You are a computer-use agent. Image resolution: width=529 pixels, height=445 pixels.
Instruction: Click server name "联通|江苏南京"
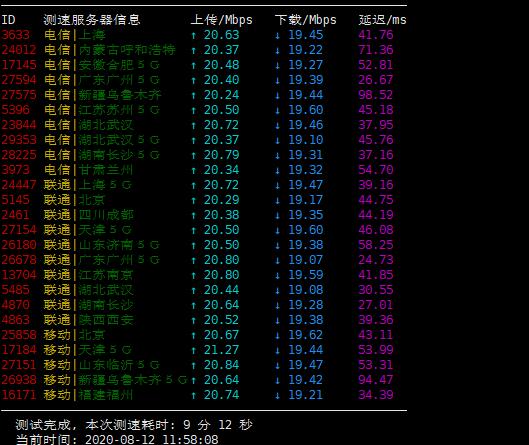coord(89,275)
